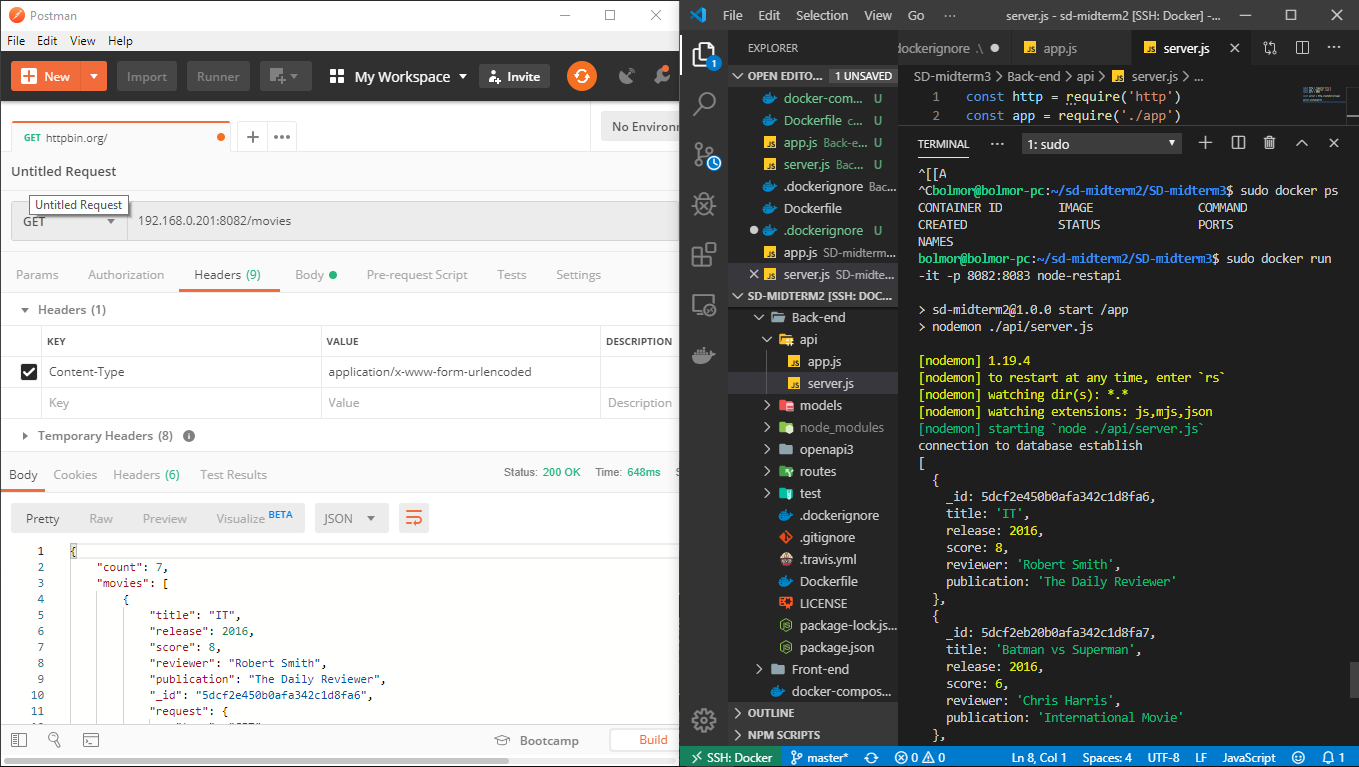Switch to Pre-request Script tab
1359x767 pixels.
click(417, 275)
